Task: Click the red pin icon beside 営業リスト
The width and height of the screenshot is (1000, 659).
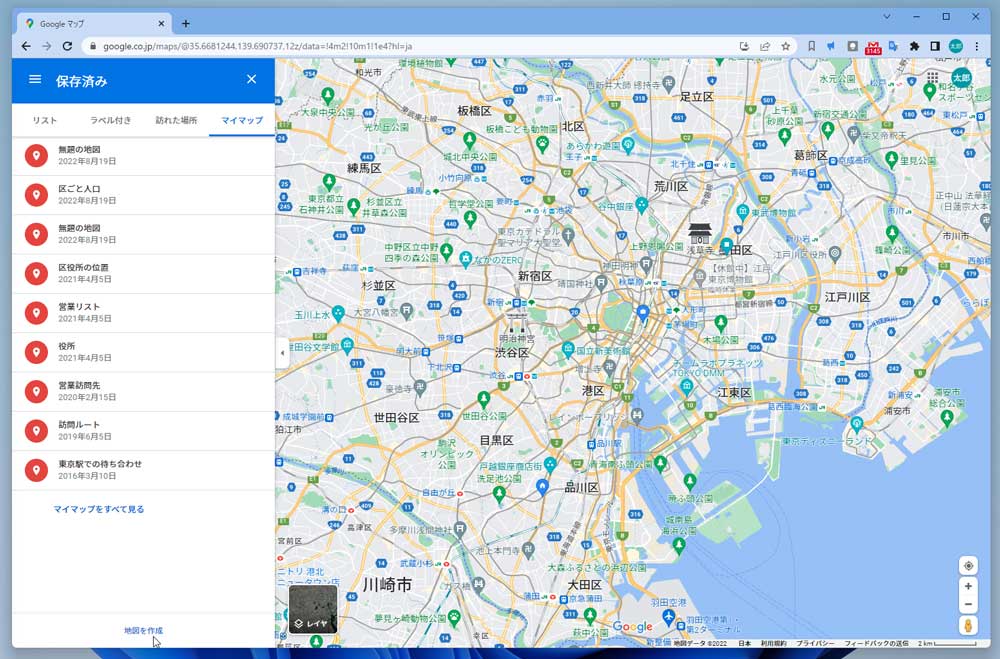Action: 36,313
